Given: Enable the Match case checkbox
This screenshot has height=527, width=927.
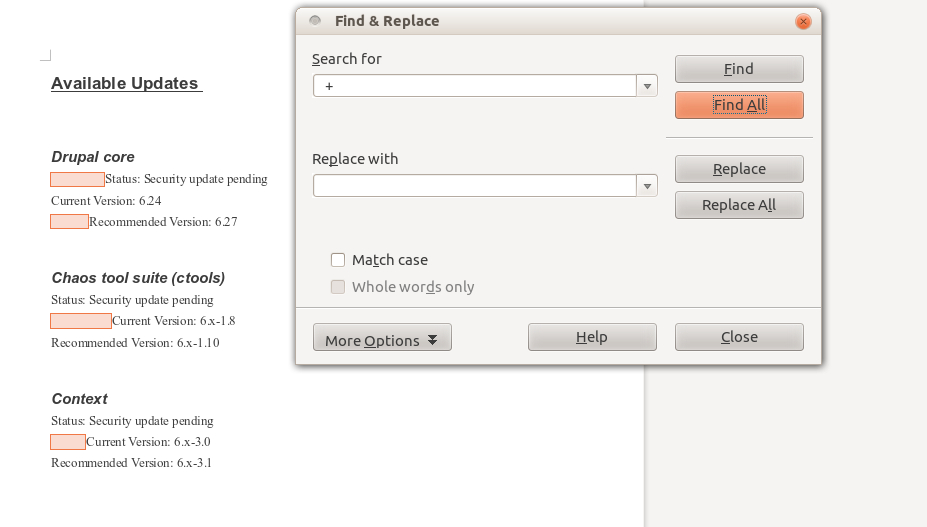Looking at the screenshot, I should click(338, 260).
